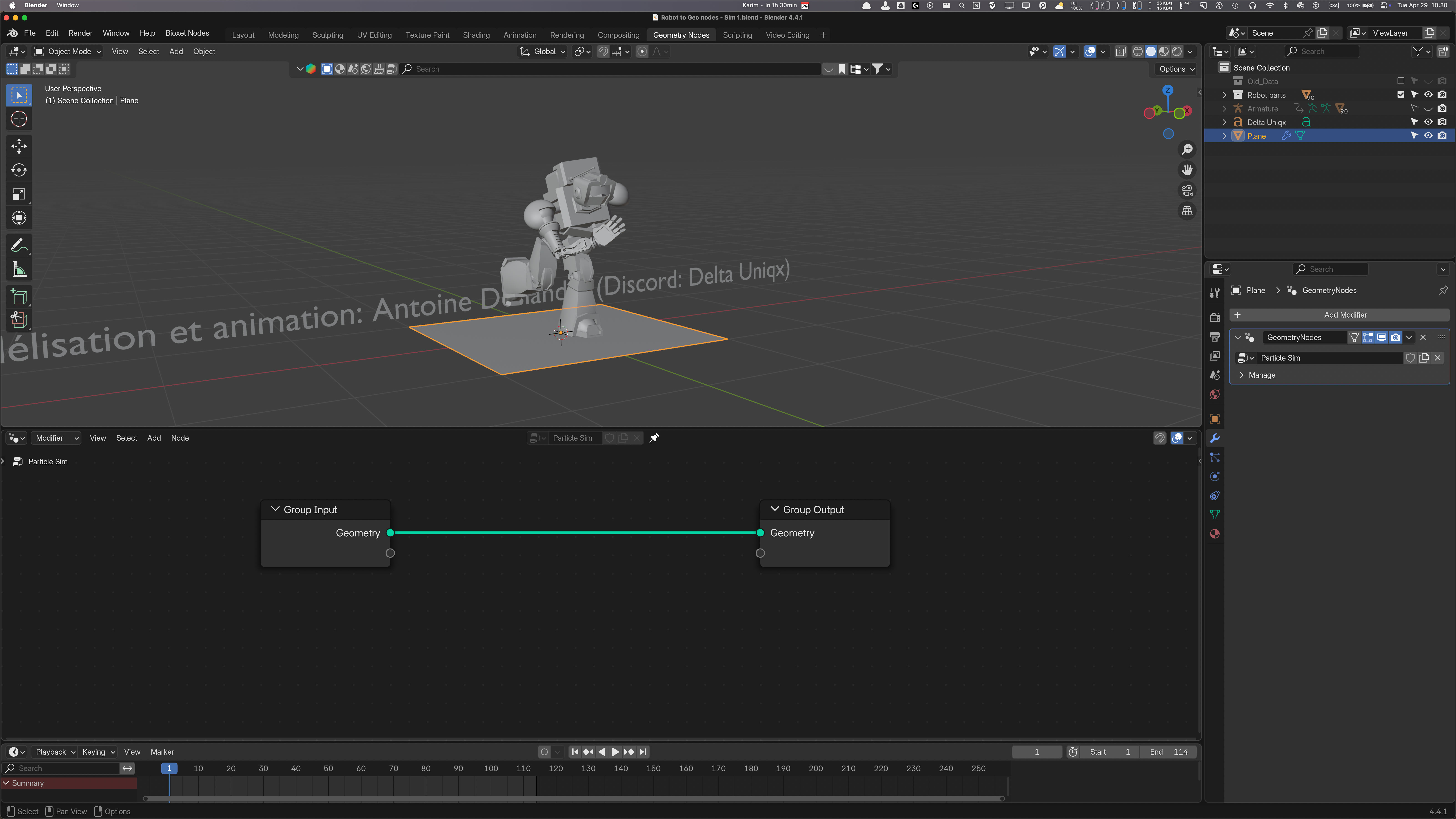Open the Bioxel Nodes menu
Screen dimensions: 1456x819
[187, 33]
